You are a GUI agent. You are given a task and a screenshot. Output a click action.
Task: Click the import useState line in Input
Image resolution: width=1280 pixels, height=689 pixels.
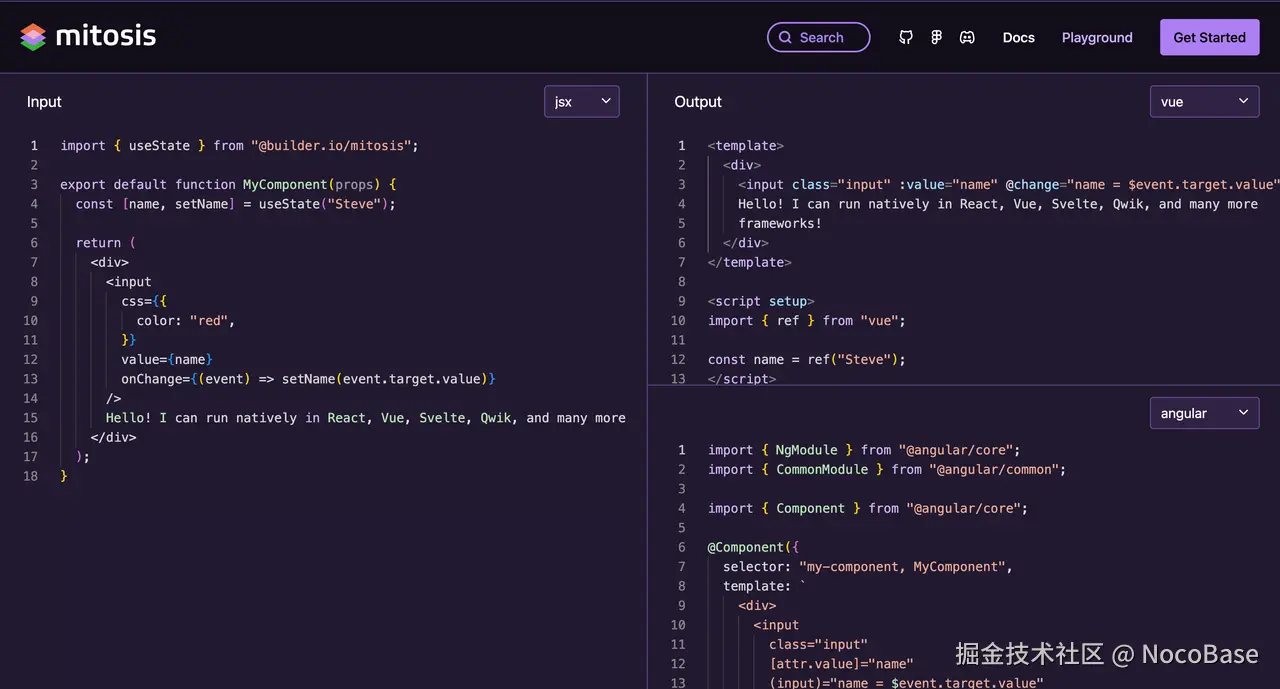click(239, 146)
